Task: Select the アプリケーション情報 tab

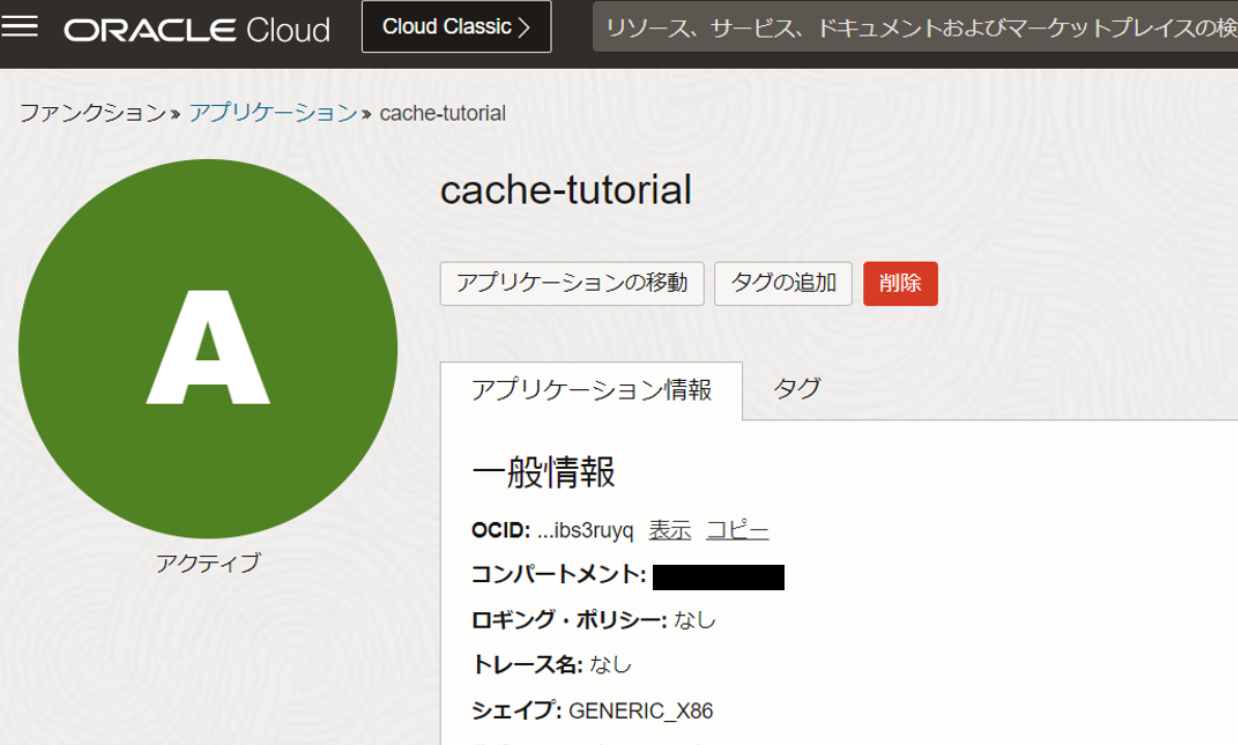Action: pyautogui.click(x=591, y=390)
